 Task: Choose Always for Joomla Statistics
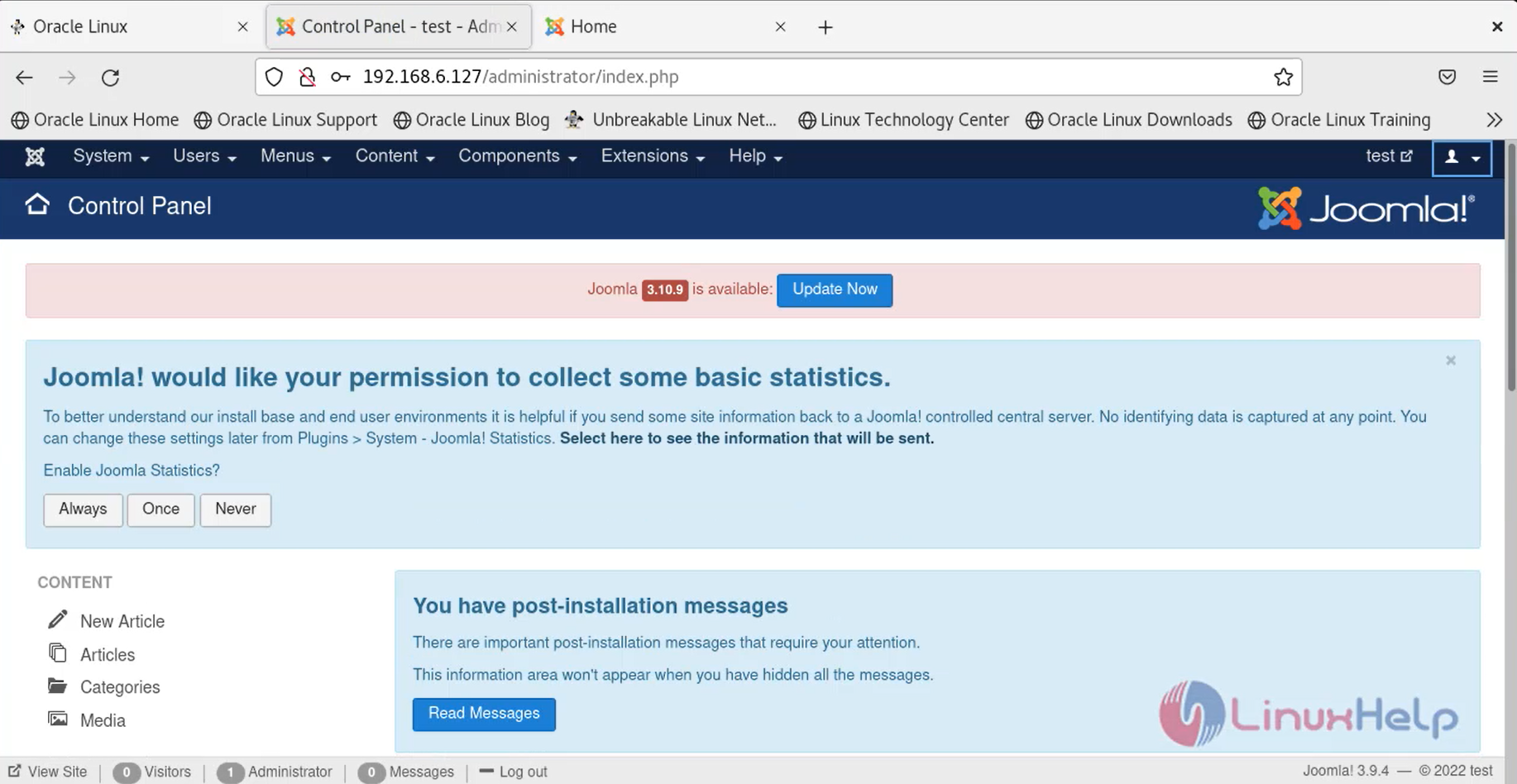point(83,509)
